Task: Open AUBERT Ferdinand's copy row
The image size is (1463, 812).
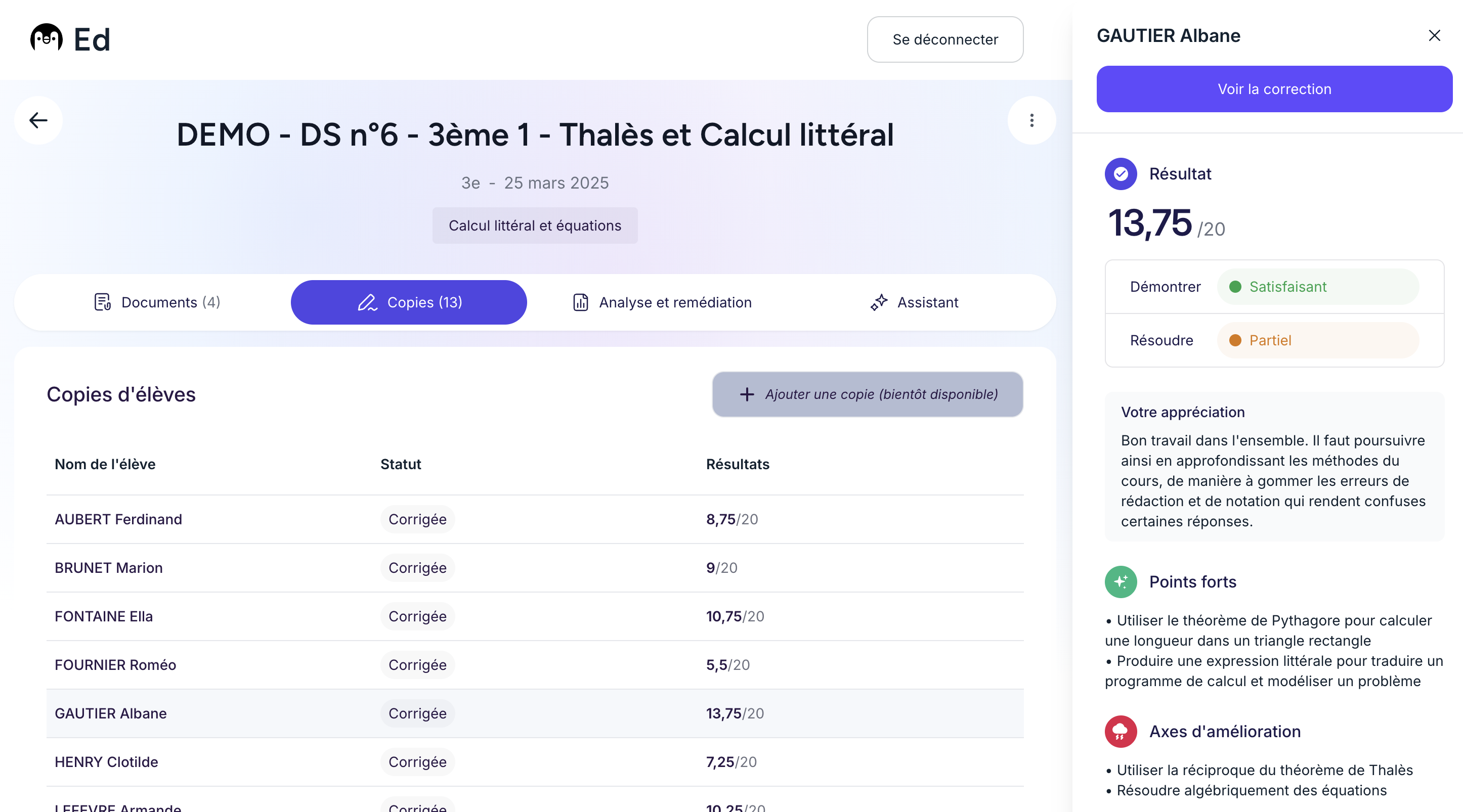Action: point(118,519)
